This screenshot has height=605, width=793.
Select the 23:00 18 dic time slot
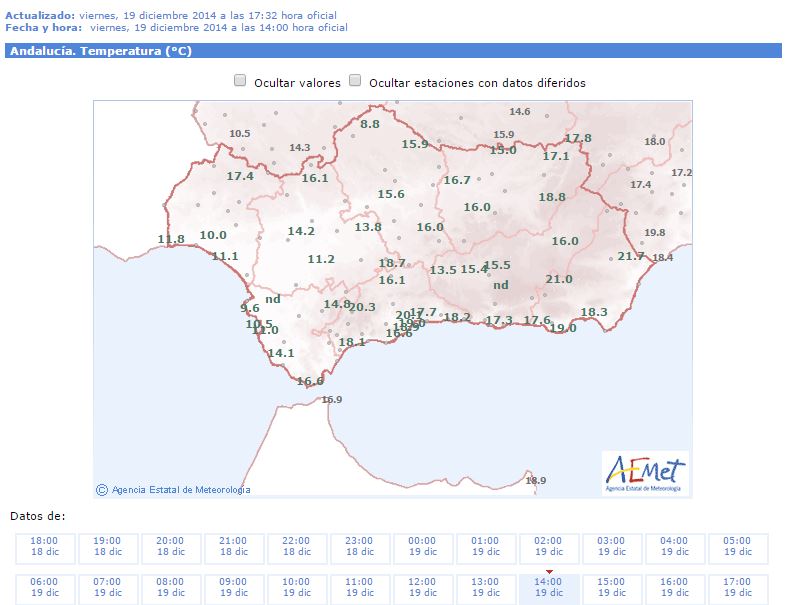click(359, 546)
